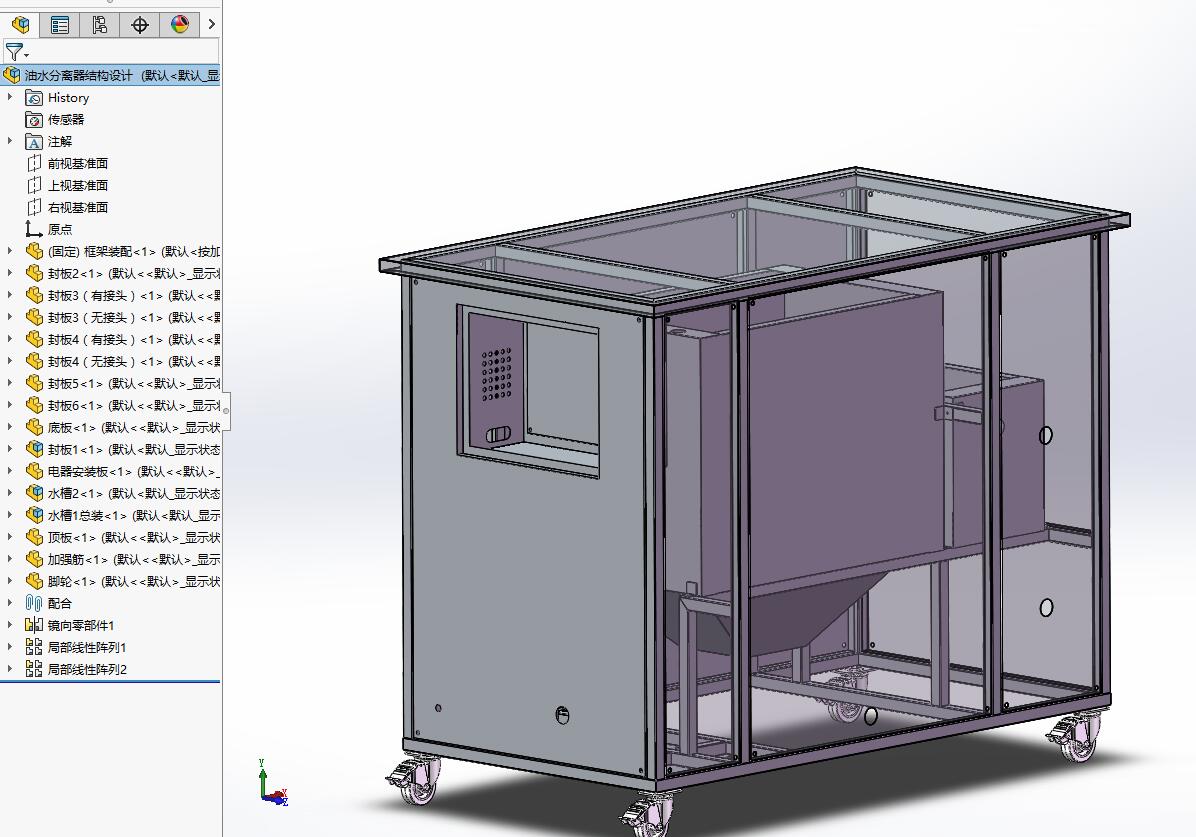Select the 前视基准面 plane icon
1196x837 pixels.
point(34,163)
